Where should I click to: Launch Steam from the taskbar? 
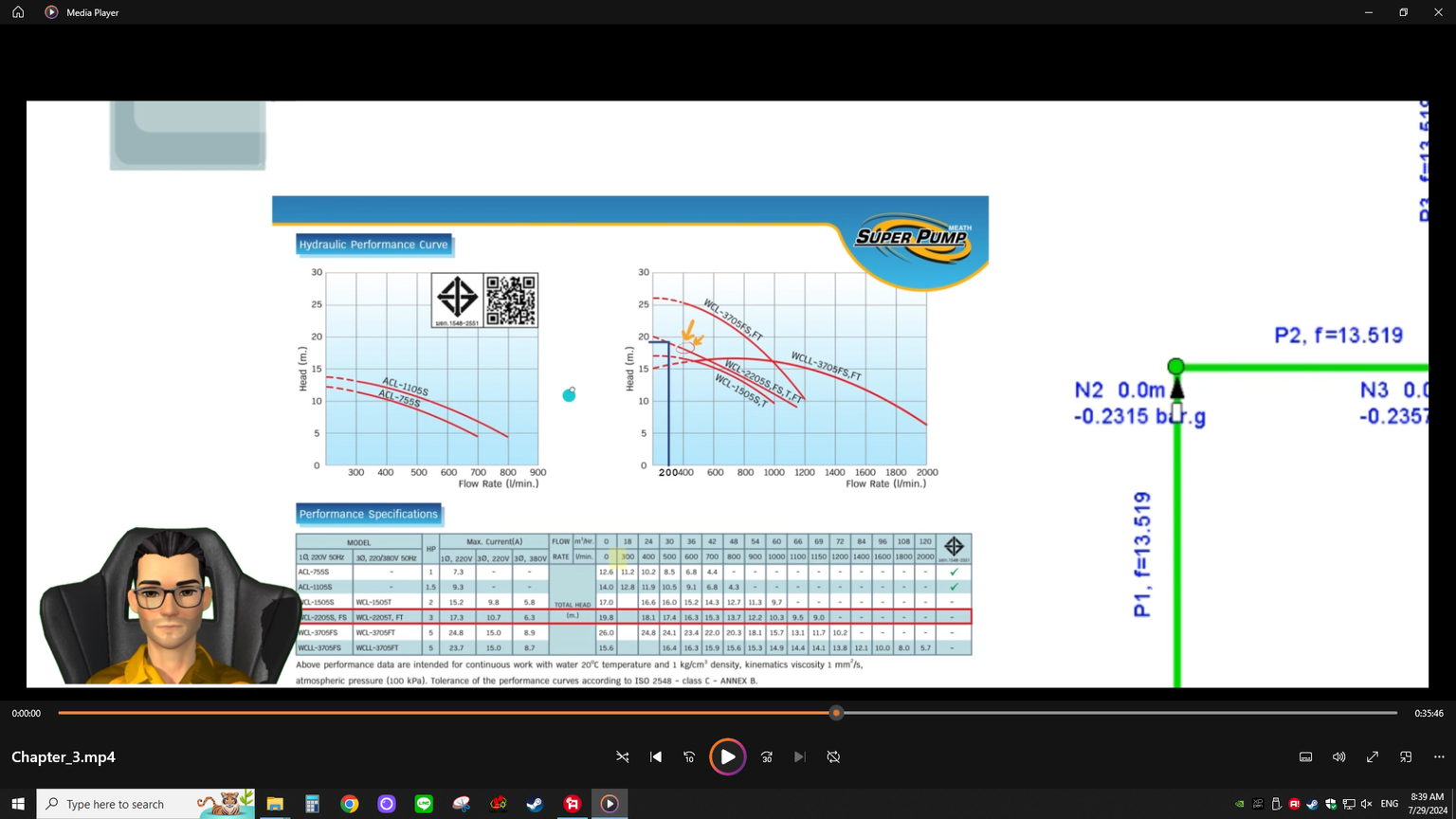(x=535, y=804)
